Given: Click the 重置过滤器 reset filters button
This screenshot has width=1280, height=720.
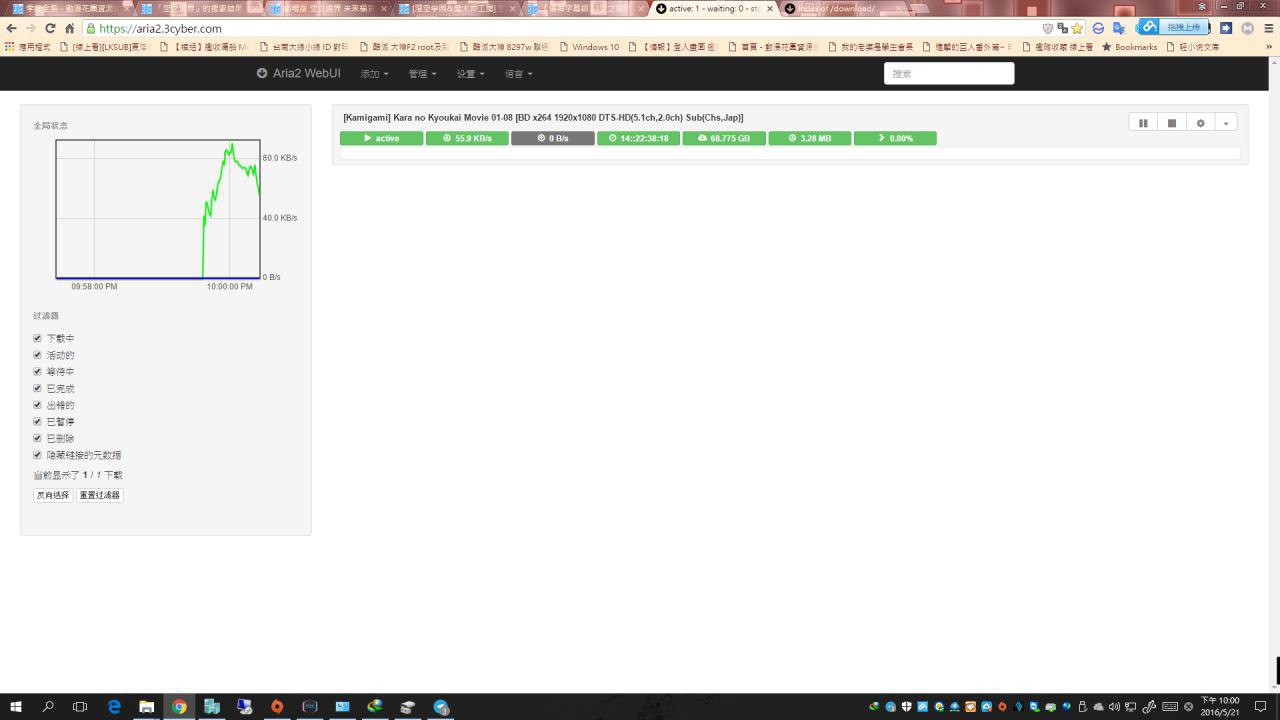Looking at the screenshot, I should point(100,495).
